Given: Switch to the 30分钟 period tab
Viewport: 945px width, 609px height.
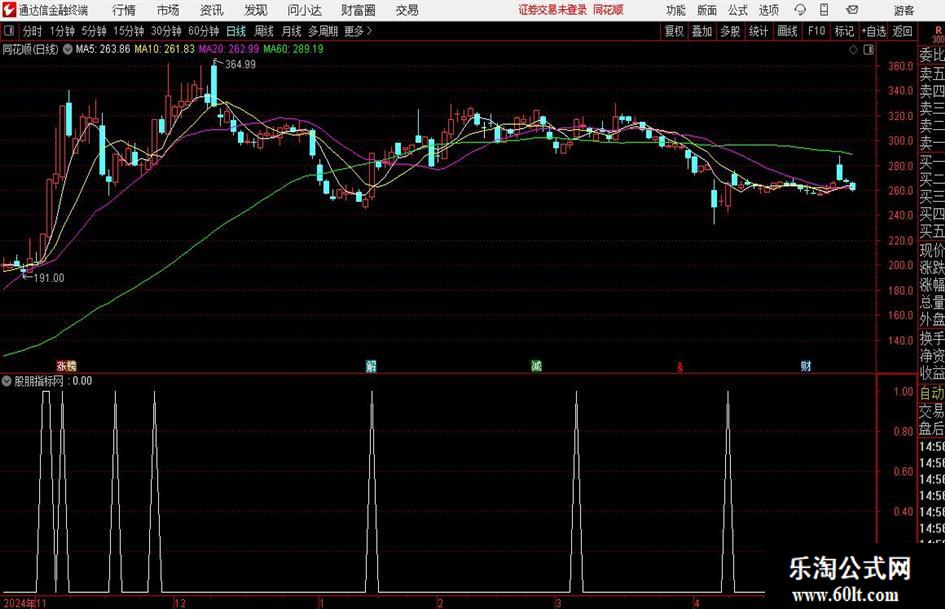Looking at the screenshot, I should coord(166,31).
